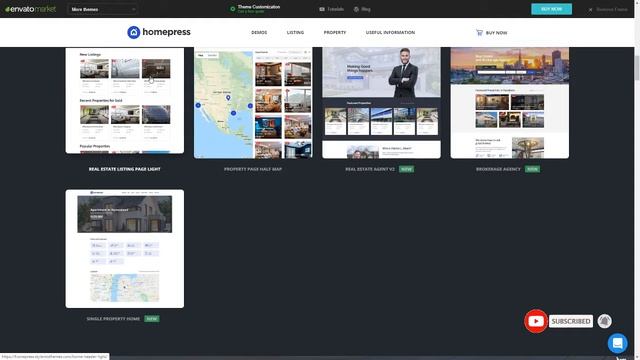Viewport: 640px width, 360px height.
Task: Click the Blog link in top bar
Action: [362, 9]
